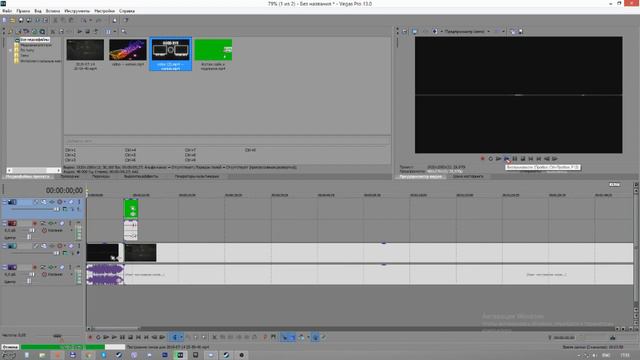This screenshot has width=640, height=360.
Task: Save snapshot to file in preview toolbar
Action: pos(520,31)
